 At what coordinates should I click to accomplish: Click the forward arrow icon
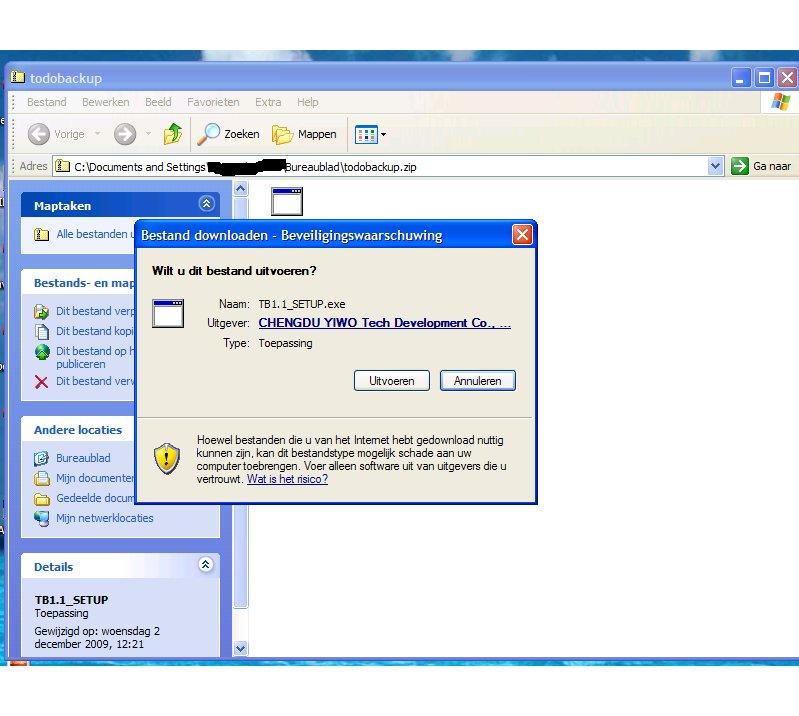125,134
